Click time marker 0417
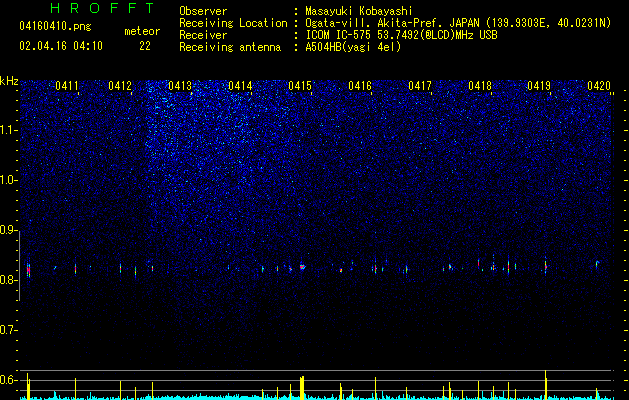Screen dimensions: 629x400 tap(420, 85)
